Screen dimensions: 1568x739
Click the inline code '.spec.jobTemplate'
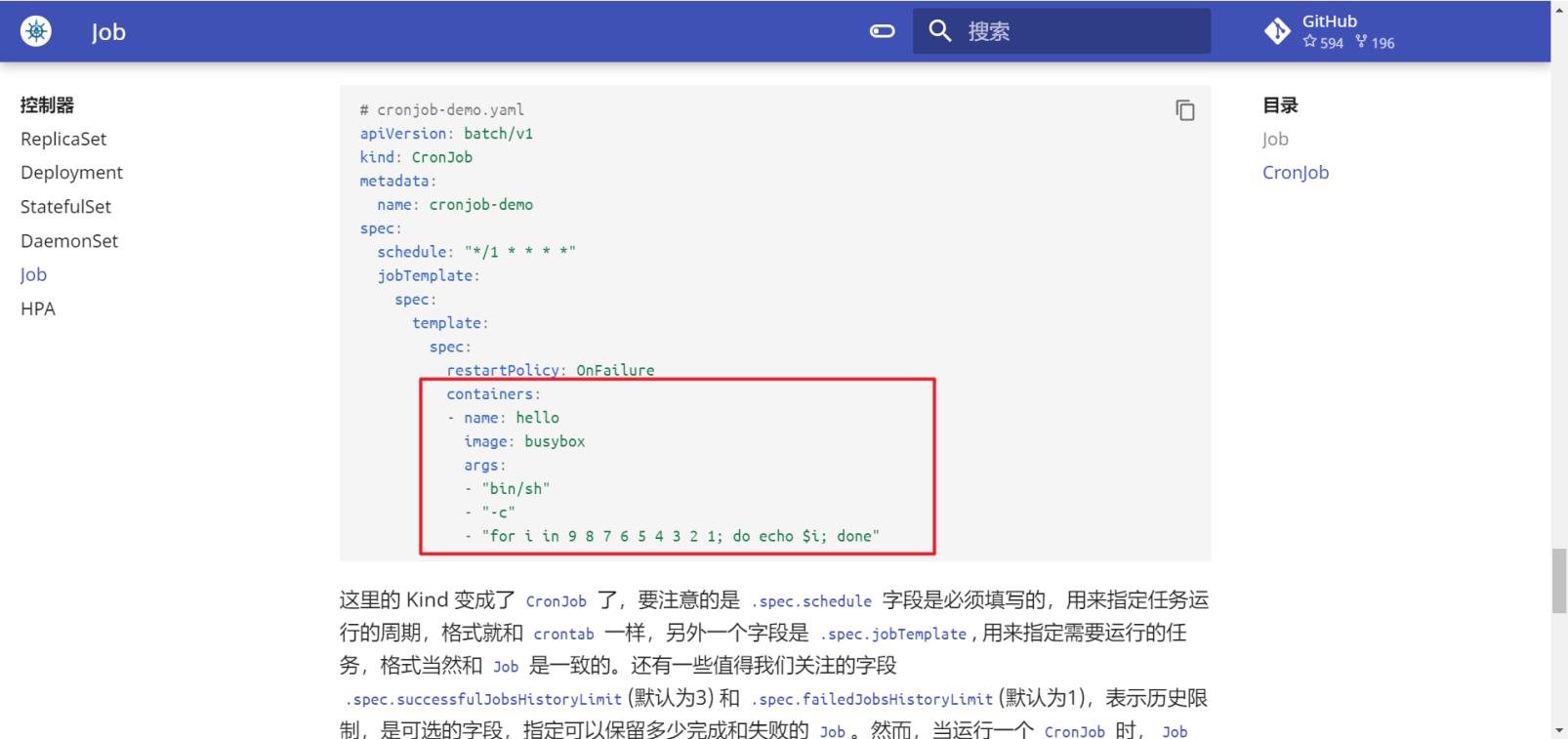point(893,635)
